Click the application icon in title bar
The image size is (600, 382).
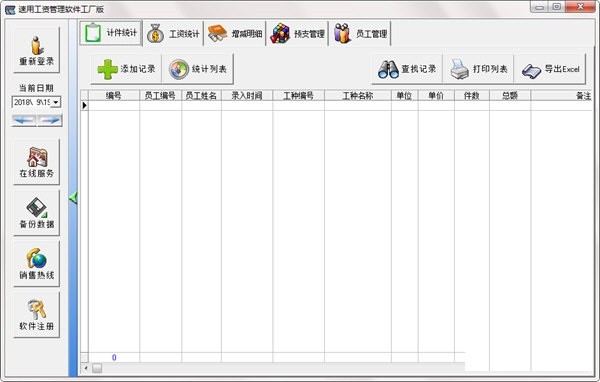tap(10, 9)
